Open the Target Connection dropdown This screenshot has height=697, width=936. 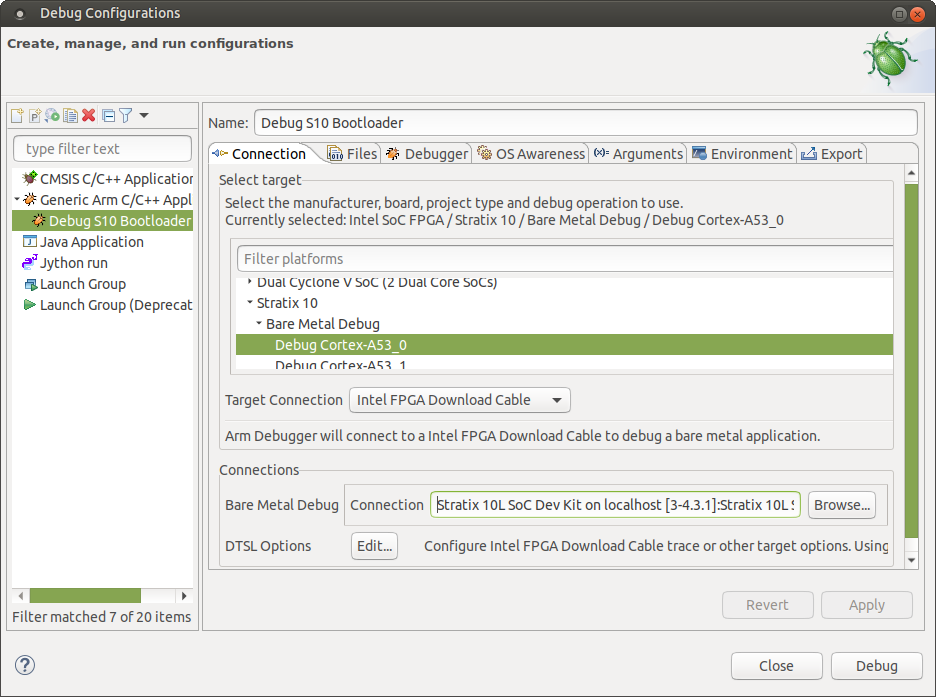[x=459, y=400]
